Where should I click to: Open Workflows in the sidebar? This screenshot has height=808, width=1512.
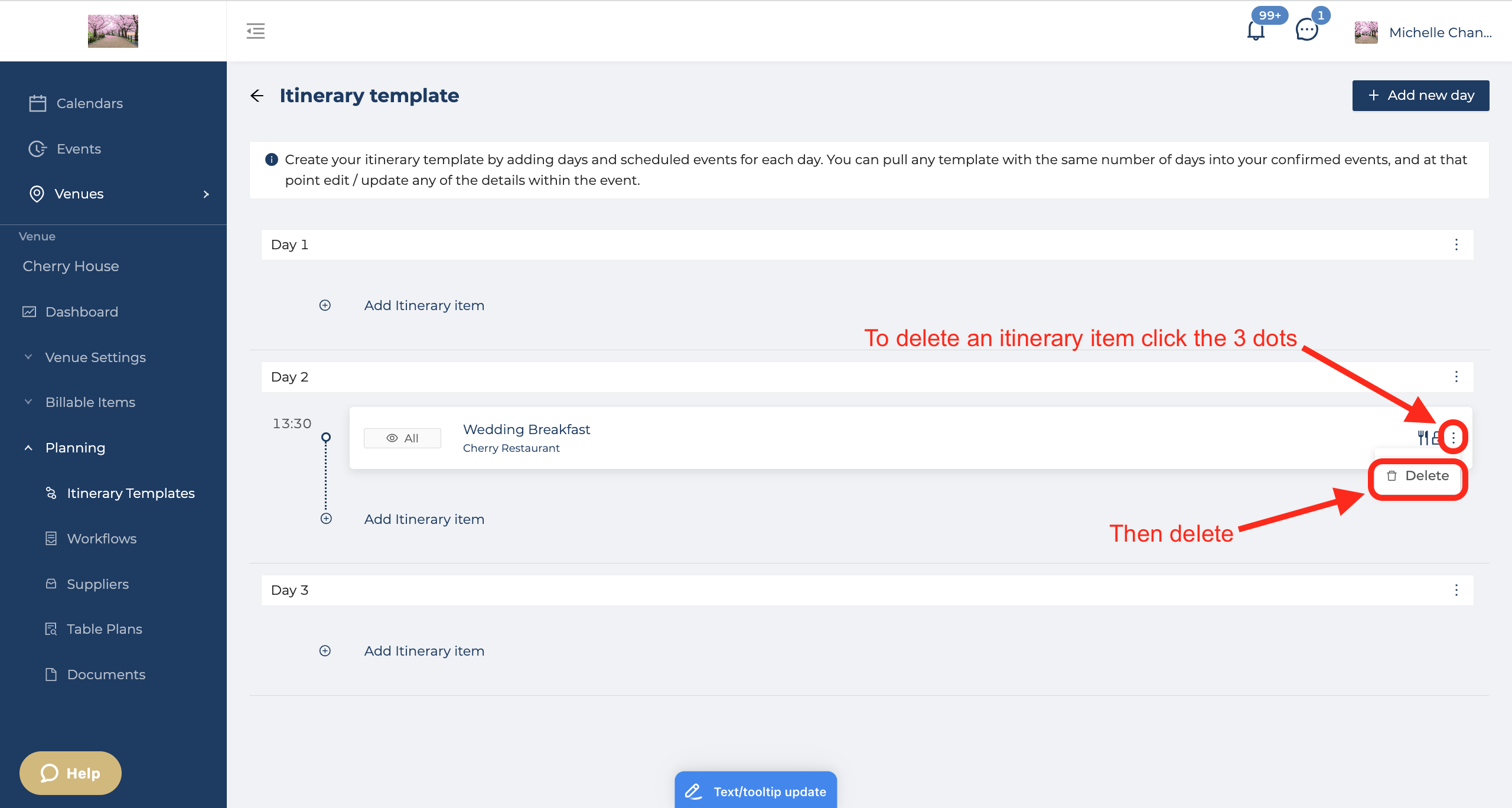[102, 539]
